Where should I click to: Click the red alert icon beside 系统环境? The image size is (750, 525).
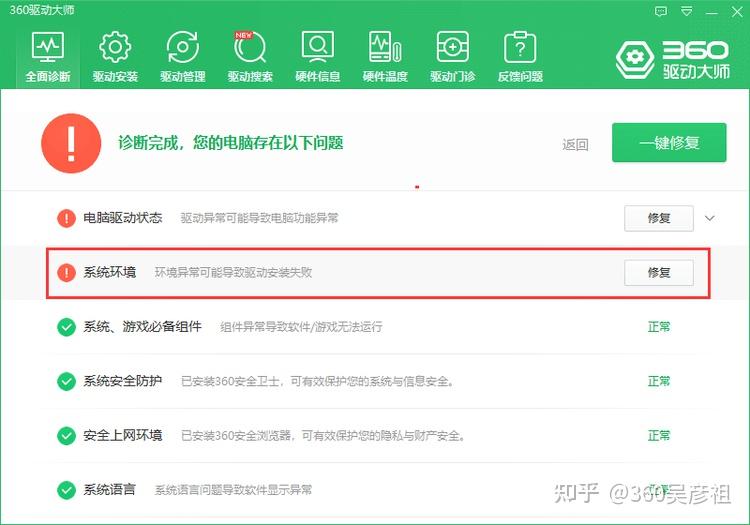(66, 273)
